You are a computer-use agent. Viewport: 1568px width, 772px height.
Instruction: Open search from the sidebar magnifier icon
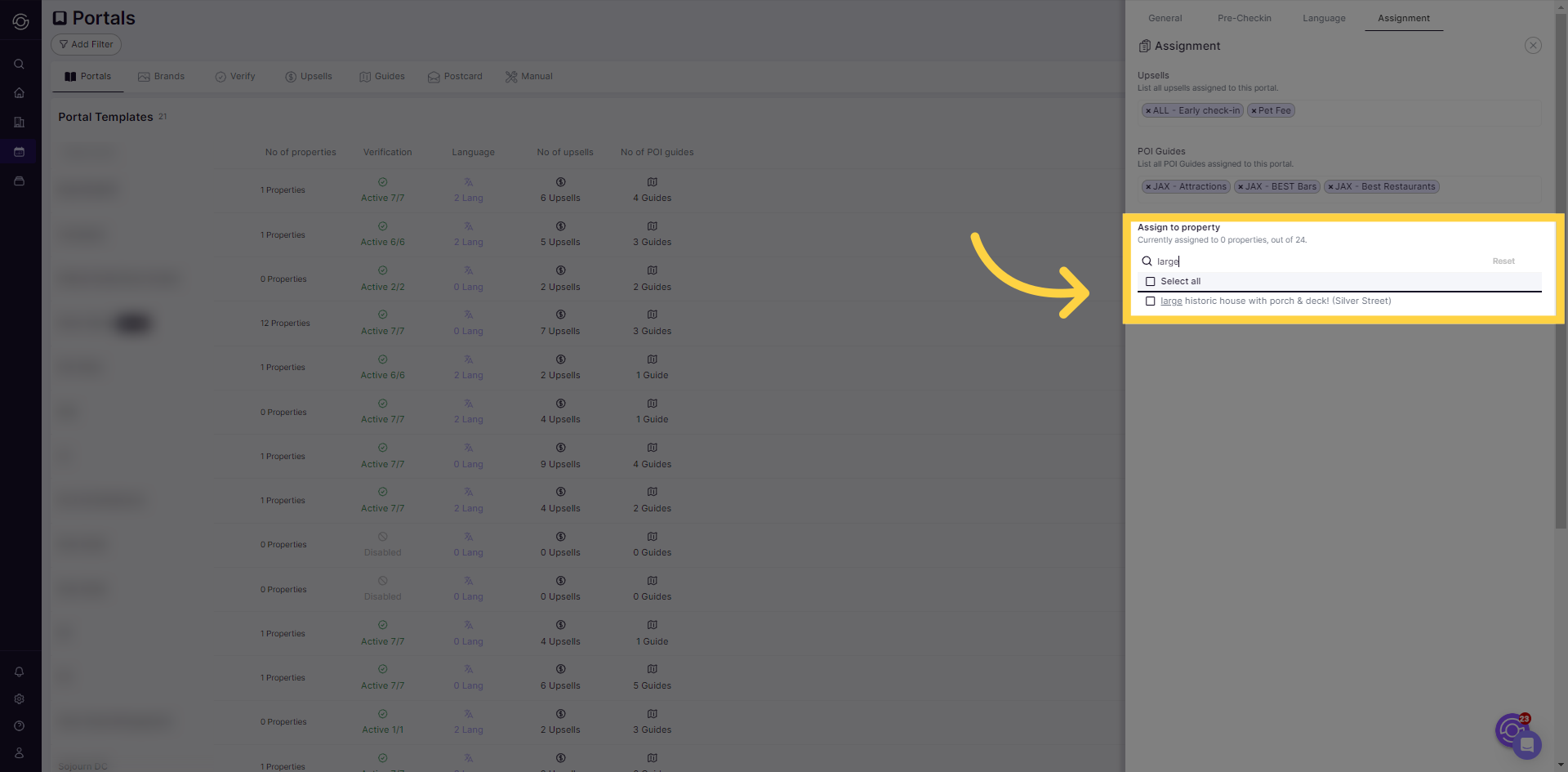pos(20,64)
